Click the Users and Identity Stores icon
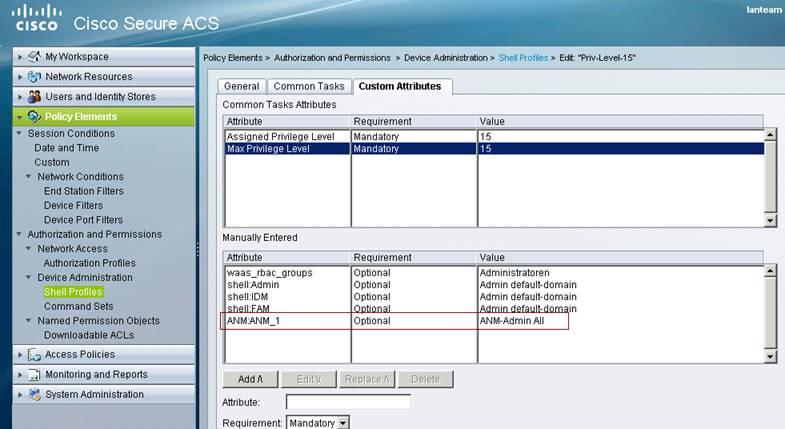This screenshot has width=785, height=429. (x=34, y=97)
